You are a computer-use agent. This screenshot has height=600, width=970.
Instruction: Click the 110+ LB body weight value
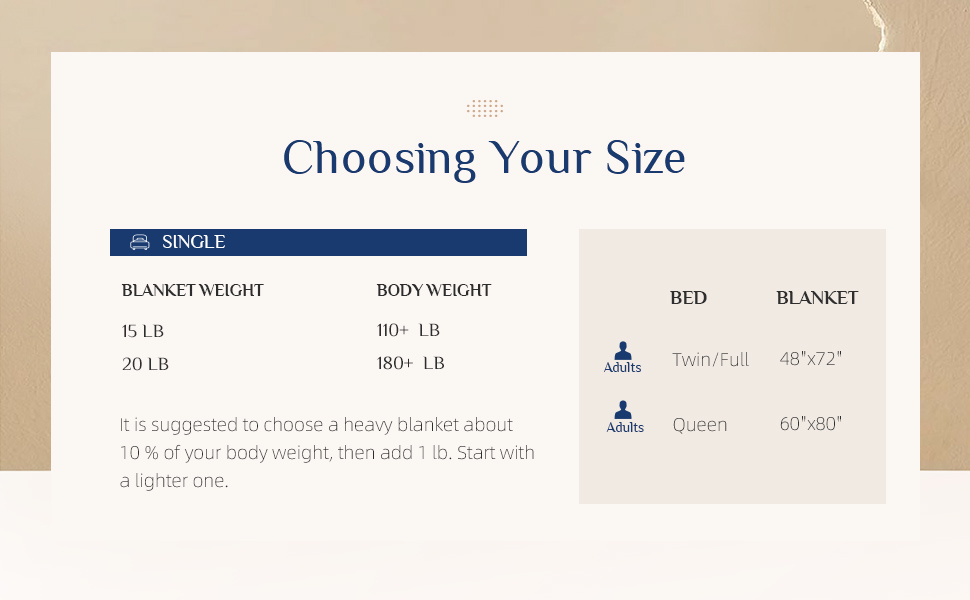click(x=408, y=330)
